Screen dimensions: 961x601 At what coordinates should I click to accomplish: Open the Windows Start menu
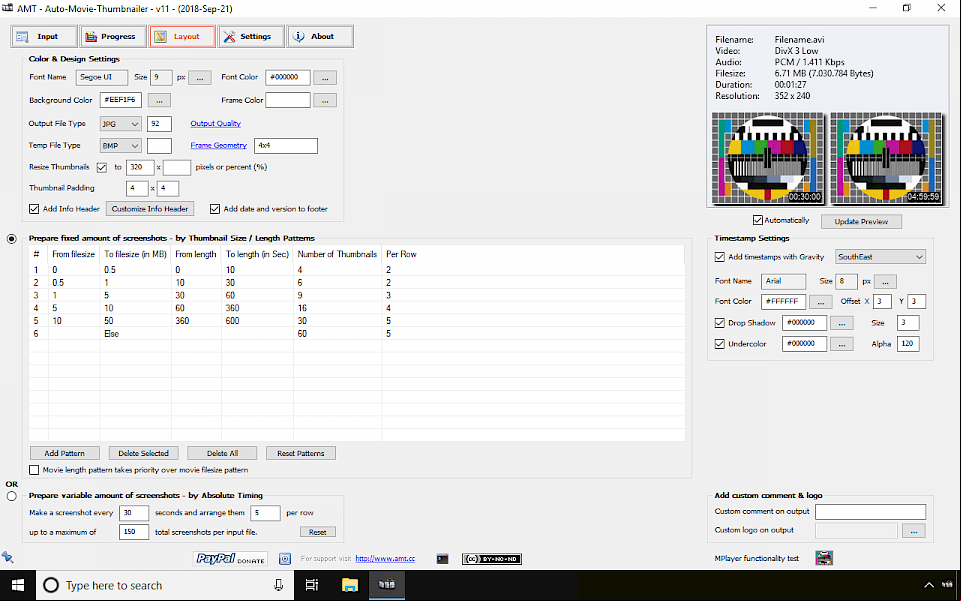pos(18,586)
